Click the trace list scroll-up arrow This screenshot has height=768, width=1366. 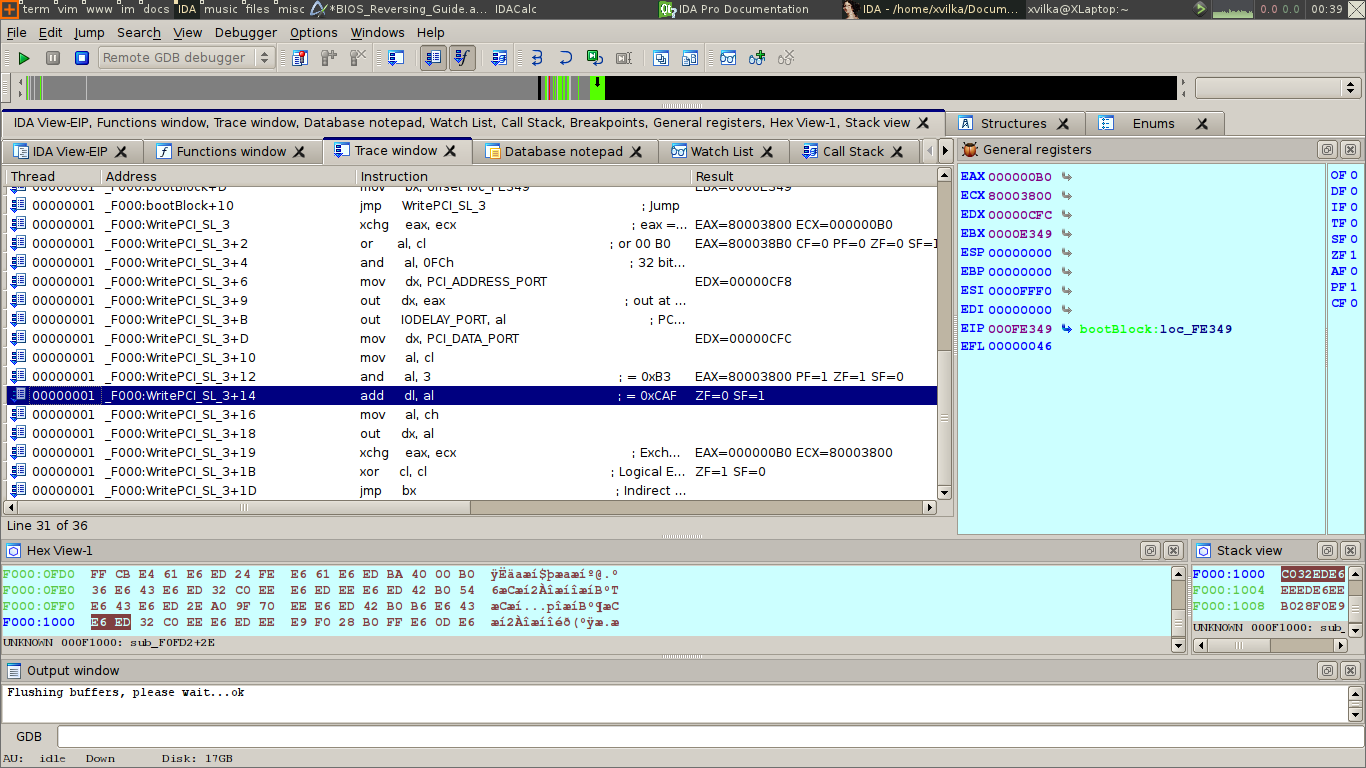tap(944, 174)
